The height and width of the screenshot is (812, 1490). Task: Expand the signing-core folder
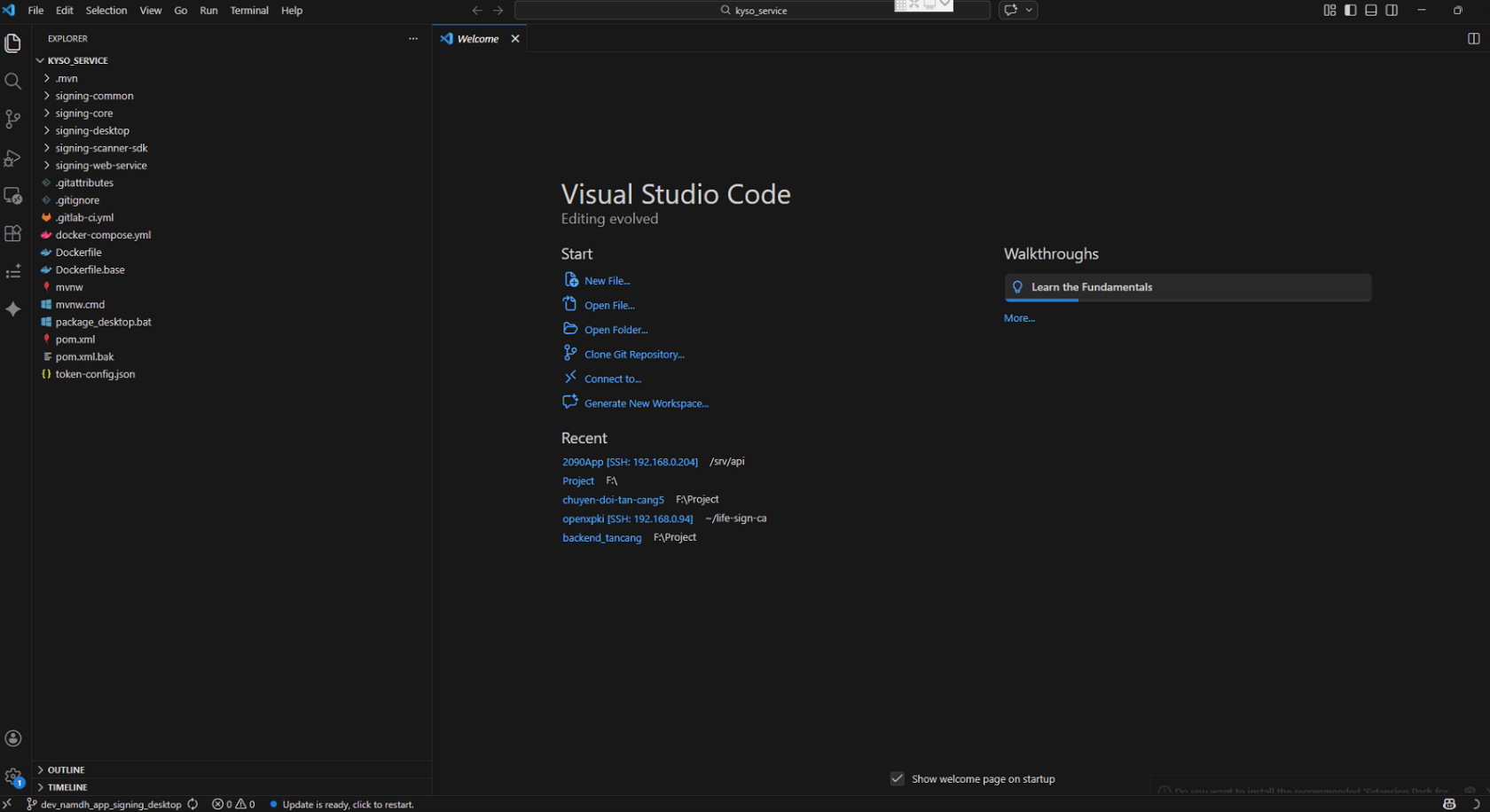pyautogui.click(x=84, y=113)
